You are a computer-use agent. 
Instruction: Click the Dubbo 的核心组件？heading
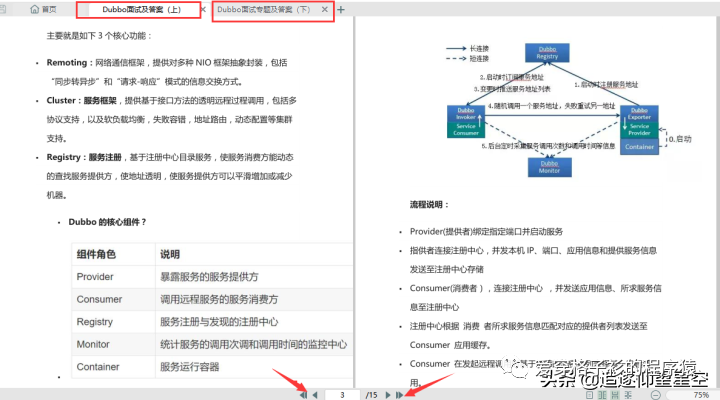[107, 222]
